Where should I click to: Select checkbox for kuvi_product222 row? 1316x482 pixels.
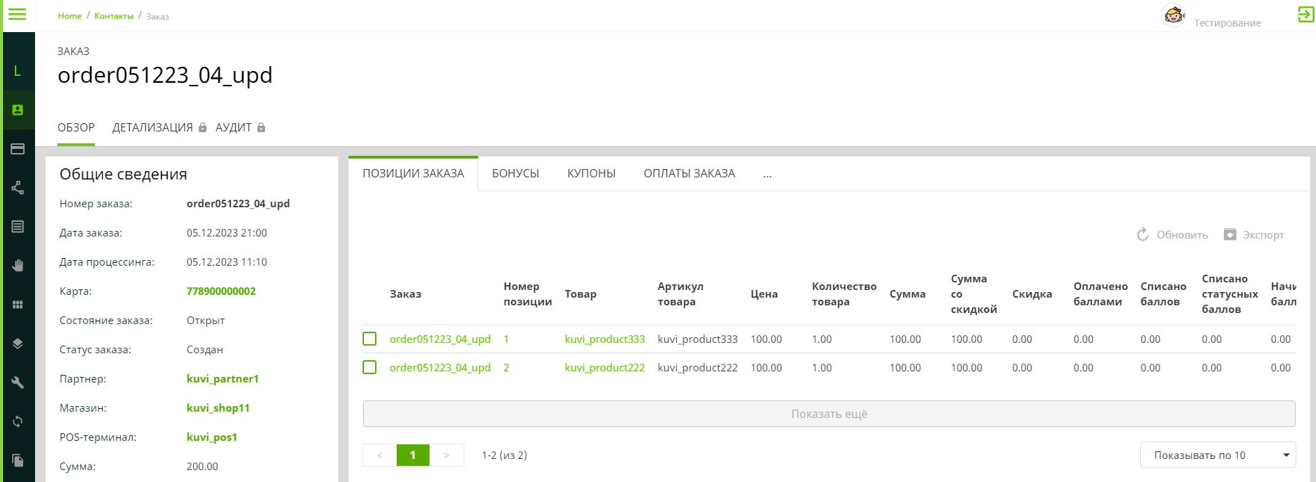[x=370, y=367]
